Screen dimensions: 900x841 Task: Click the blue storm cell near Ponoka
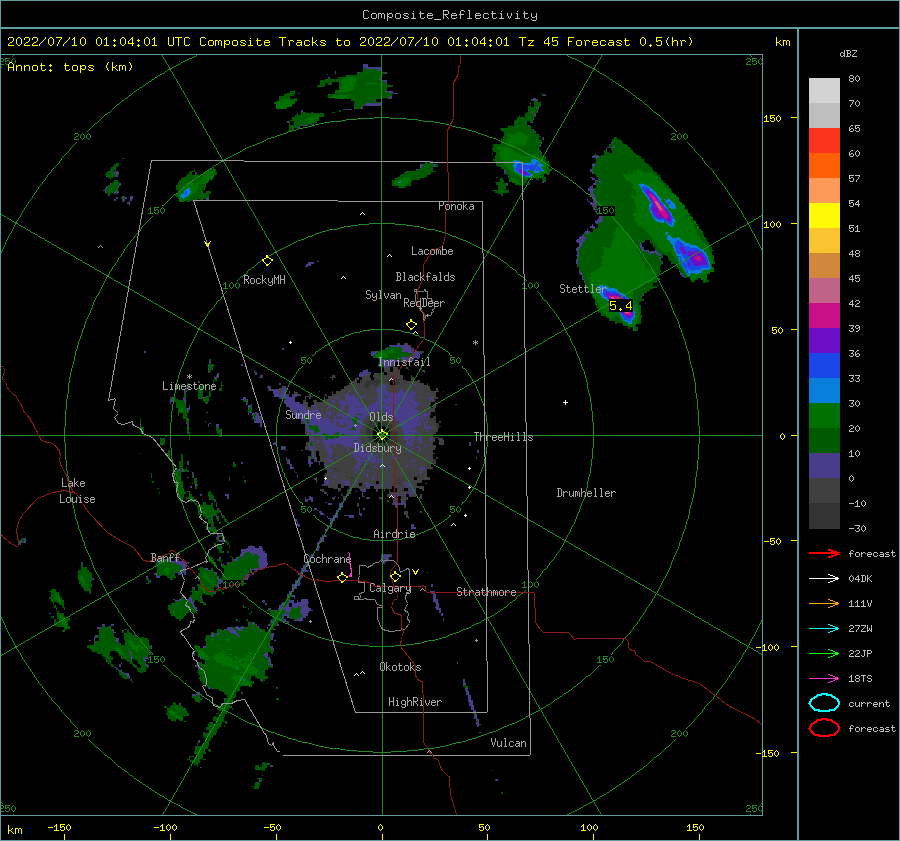(527, 168)
